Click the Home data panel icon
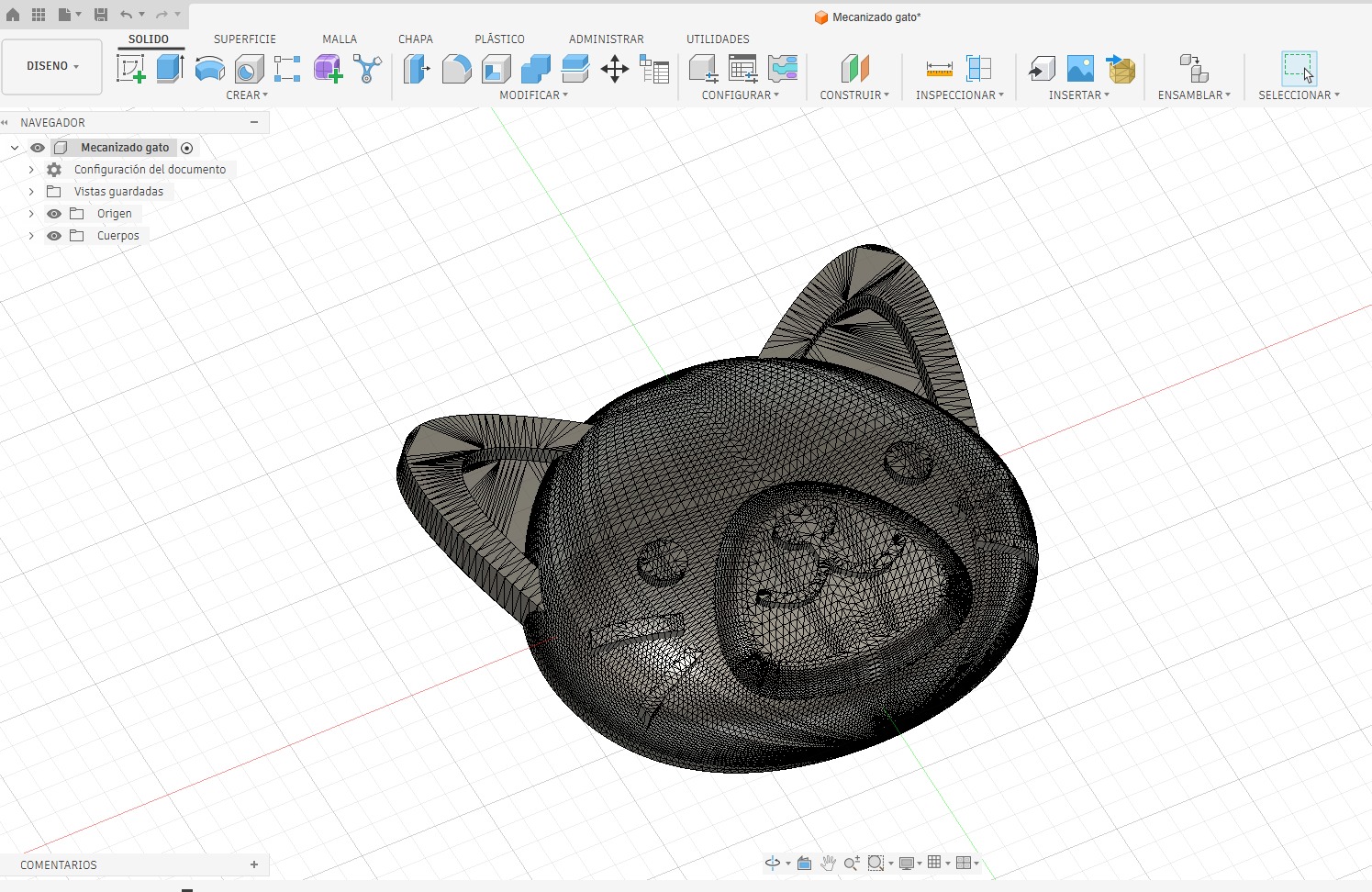Image resolution: width=1372 pixels, height=892 pixels. click(x=13, y=15)
